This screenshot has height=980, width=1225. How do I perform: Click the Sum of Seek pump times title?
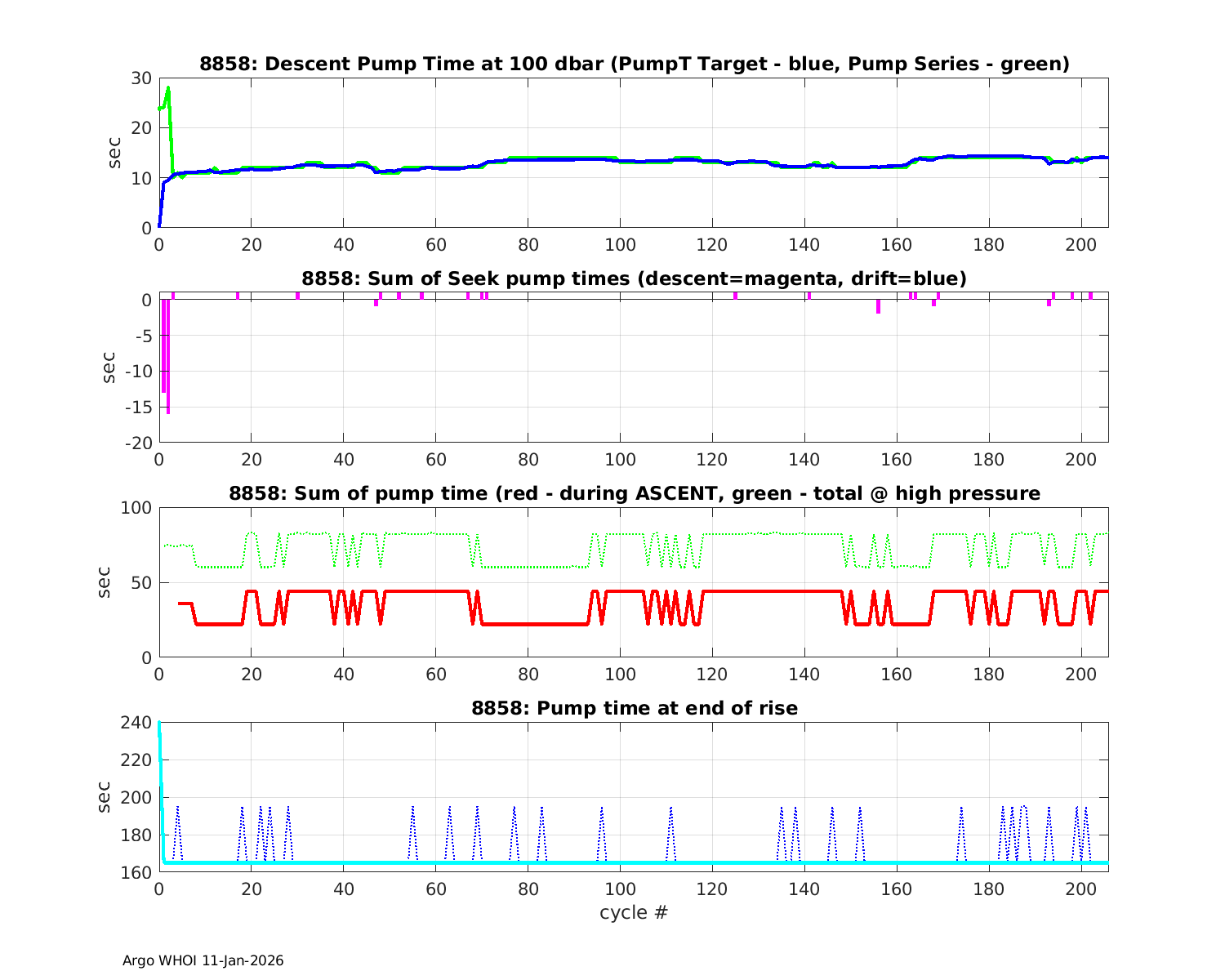click(634, 278)
